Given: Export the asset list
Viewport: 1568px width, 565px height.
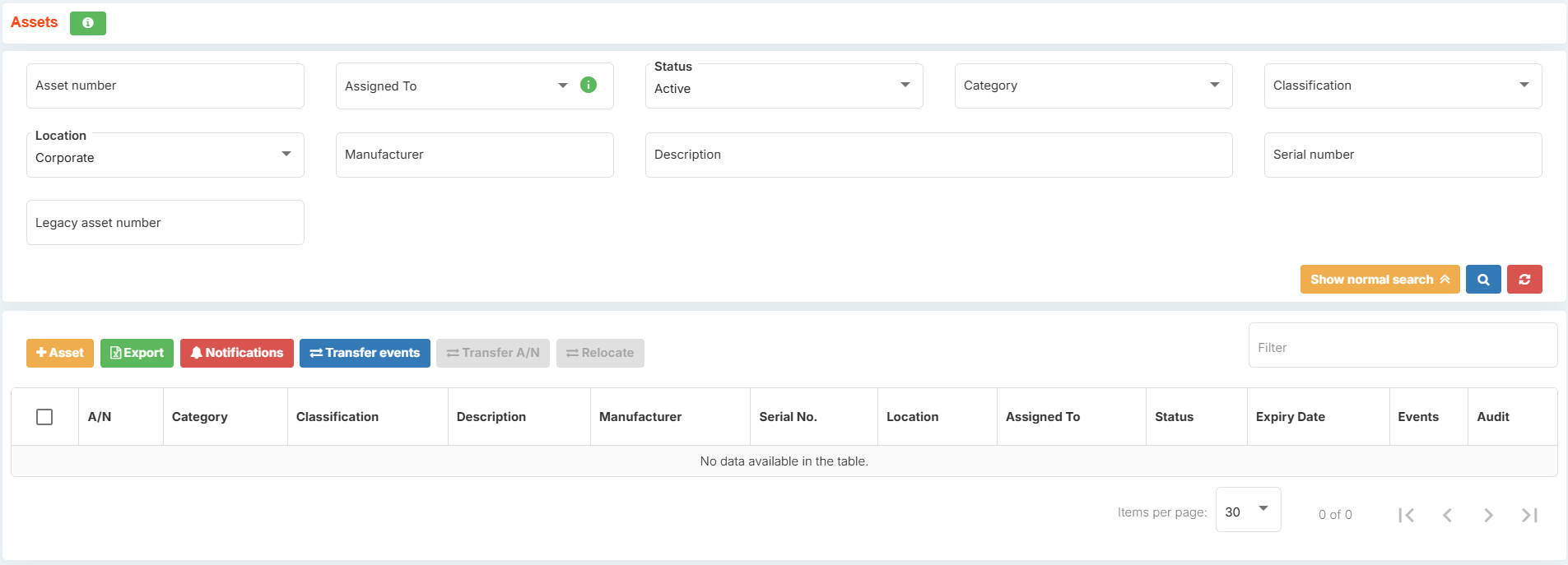Looking at the screenshot, I should point(137,353).
